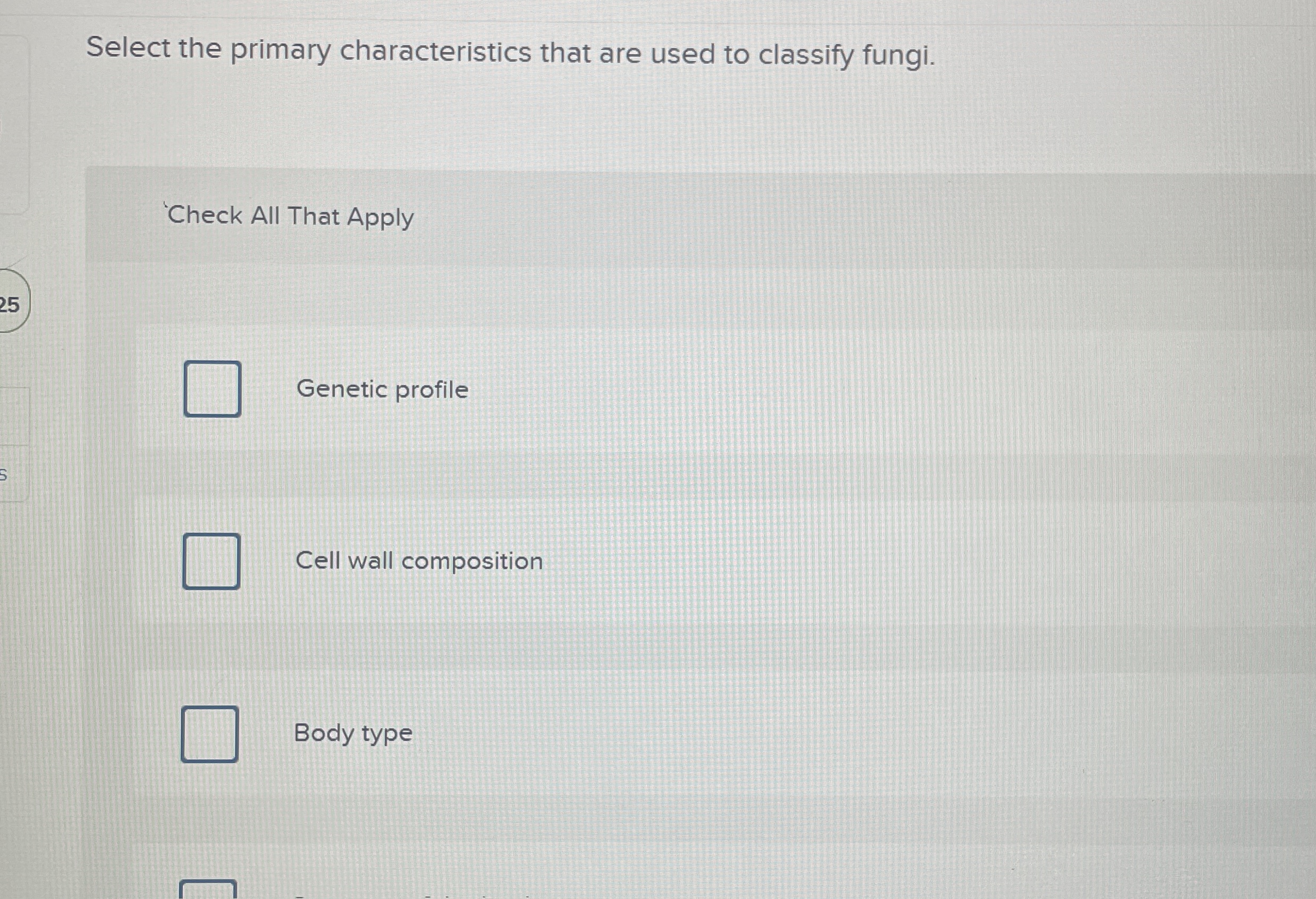Check the Body type checkbox

pyautogui.click(x=210, y=735)
